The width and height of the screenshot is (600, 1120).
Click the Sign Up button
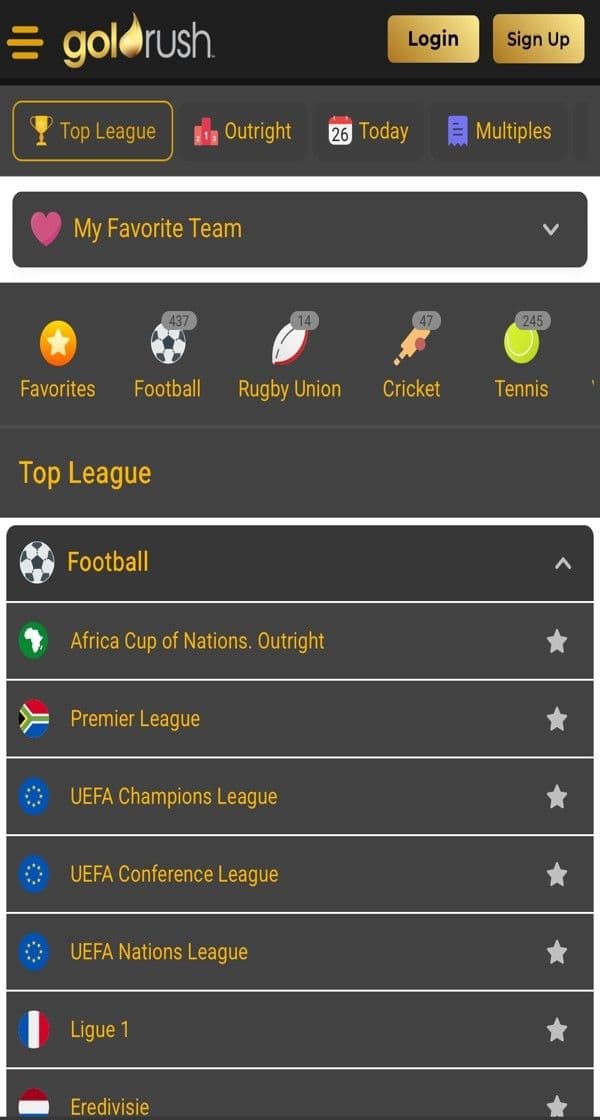(538, 40)
